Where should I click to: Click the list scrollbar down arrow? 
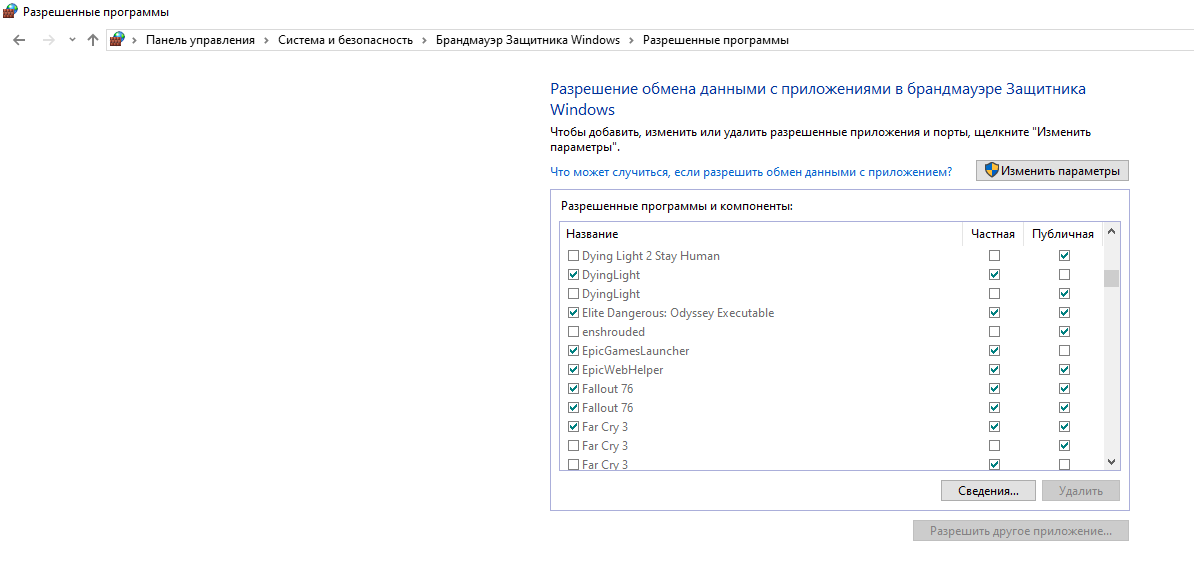[1111, 462]
